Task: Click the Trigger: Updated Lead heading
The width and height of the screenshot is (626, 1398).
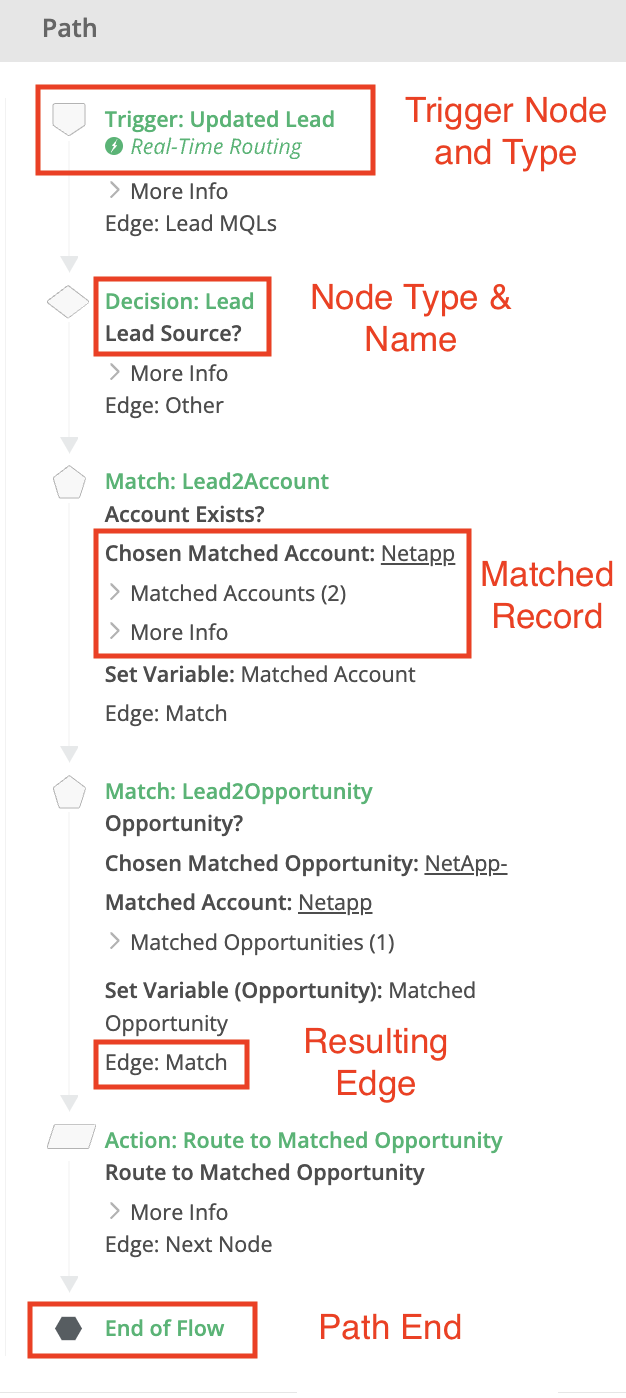Action: pos(220,119)
